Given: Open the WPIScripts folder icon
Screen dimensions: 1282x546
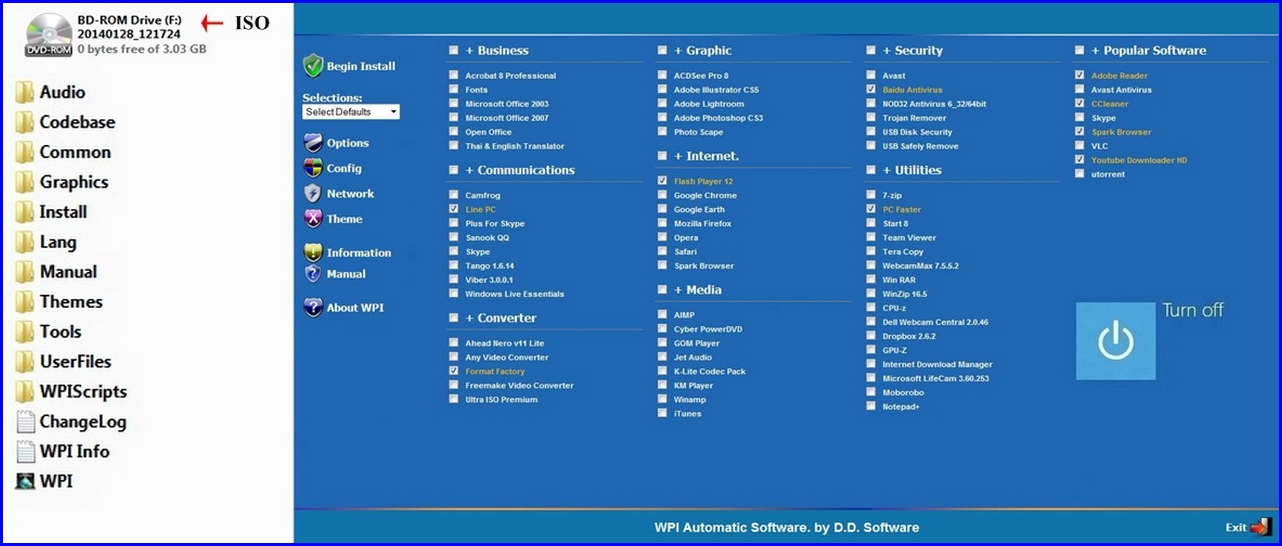Looking at the screenshot, I should coord(25,392).
